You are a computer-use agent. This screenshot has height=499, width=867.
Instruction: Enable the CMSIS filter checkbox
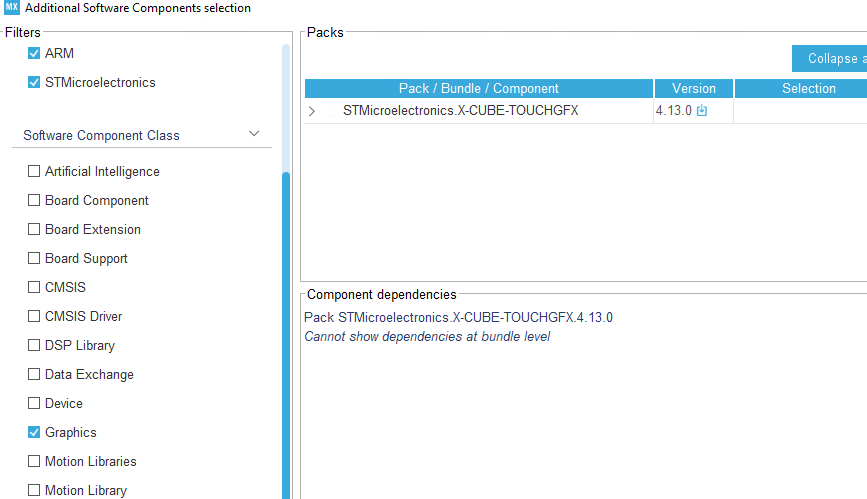coord(34,287)
